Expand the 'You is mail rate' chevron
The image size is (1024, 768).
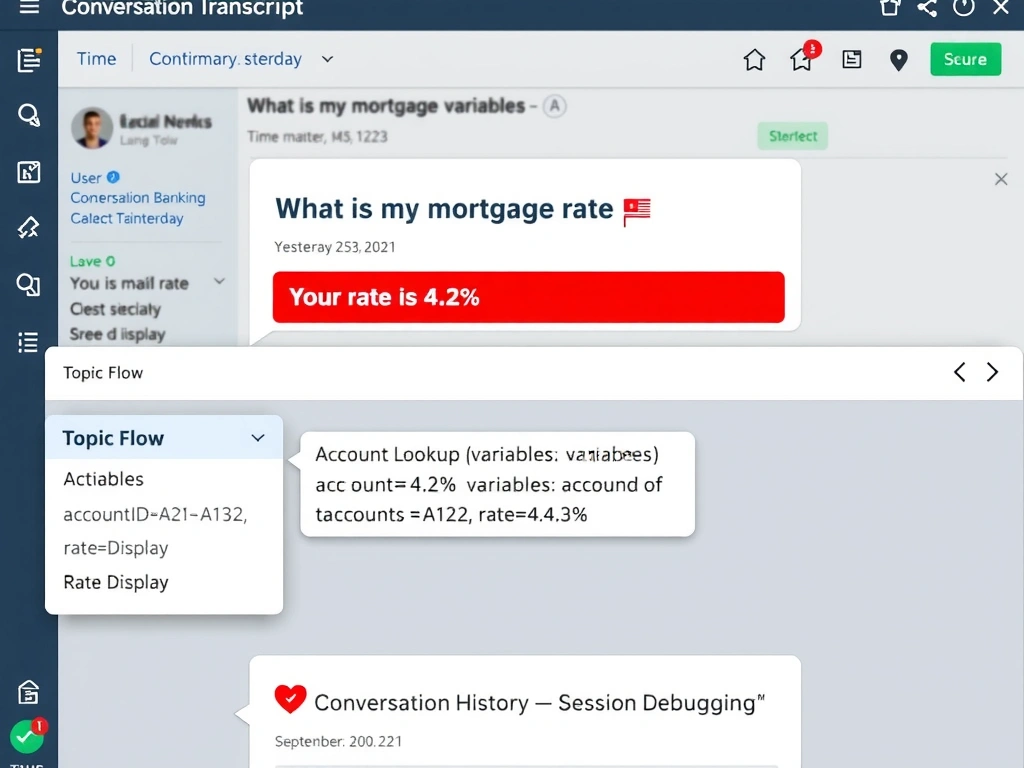(x=219, y=281)
